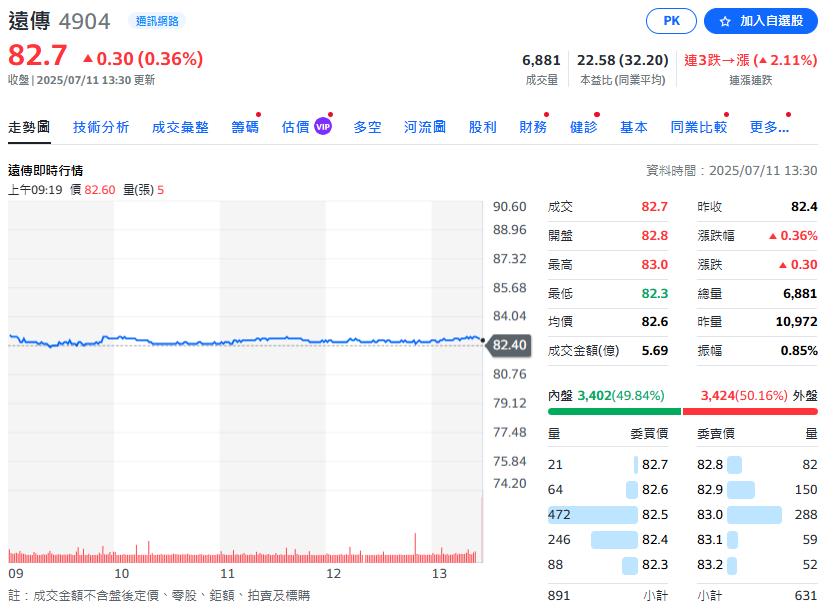This screenshot has width=833, height=612.
Task: Click ask price 82.8 row
Action: click(757, 464)
